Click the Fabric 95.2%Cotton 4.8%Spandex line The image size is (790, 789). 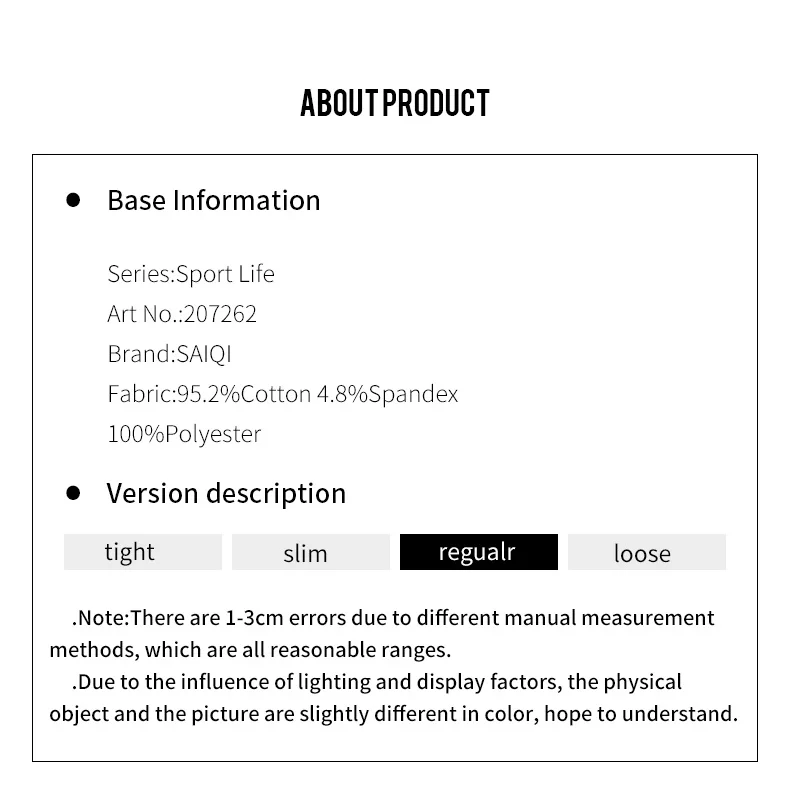tap(283, 394)
